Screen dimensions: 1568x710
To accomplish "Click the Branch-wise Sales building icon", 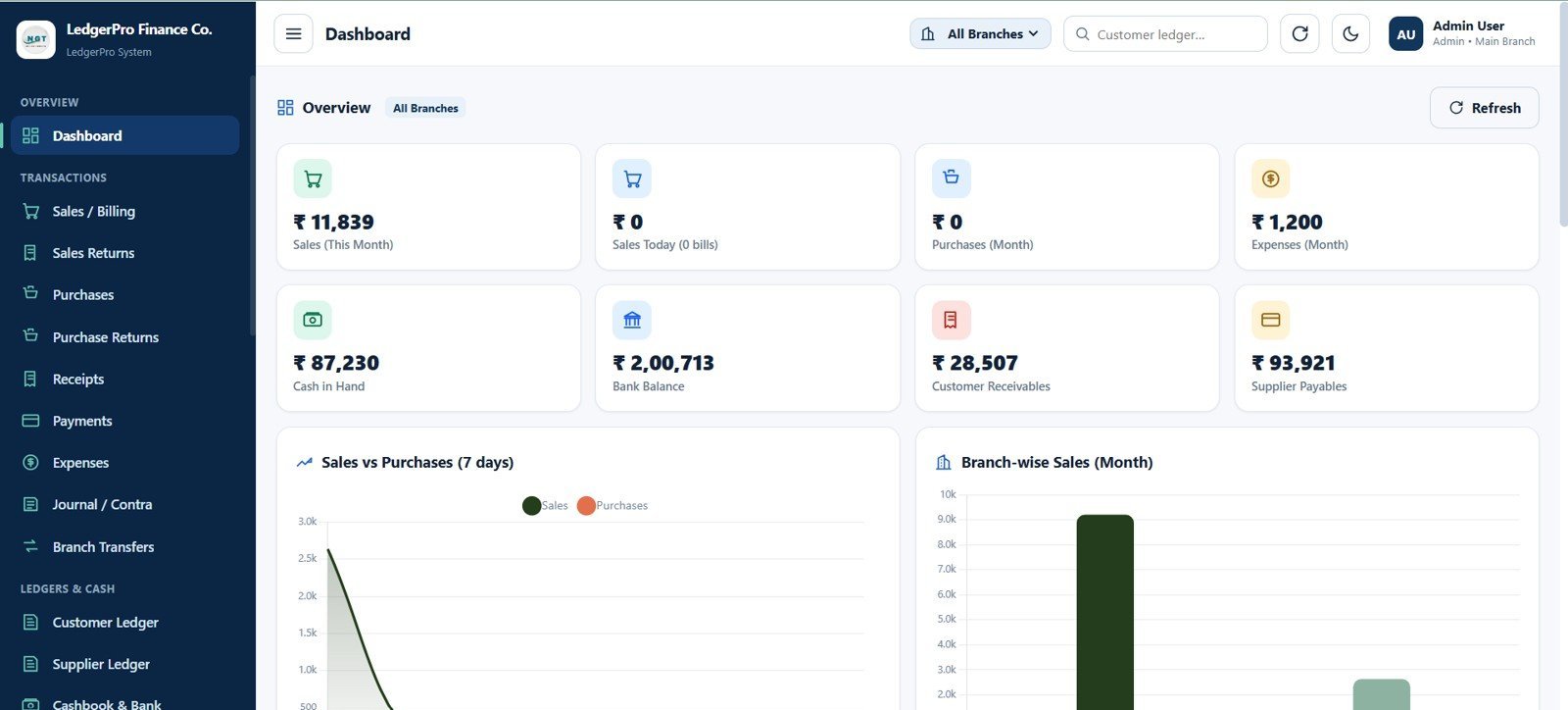I will pyautogui.click(x=944, y=462).
